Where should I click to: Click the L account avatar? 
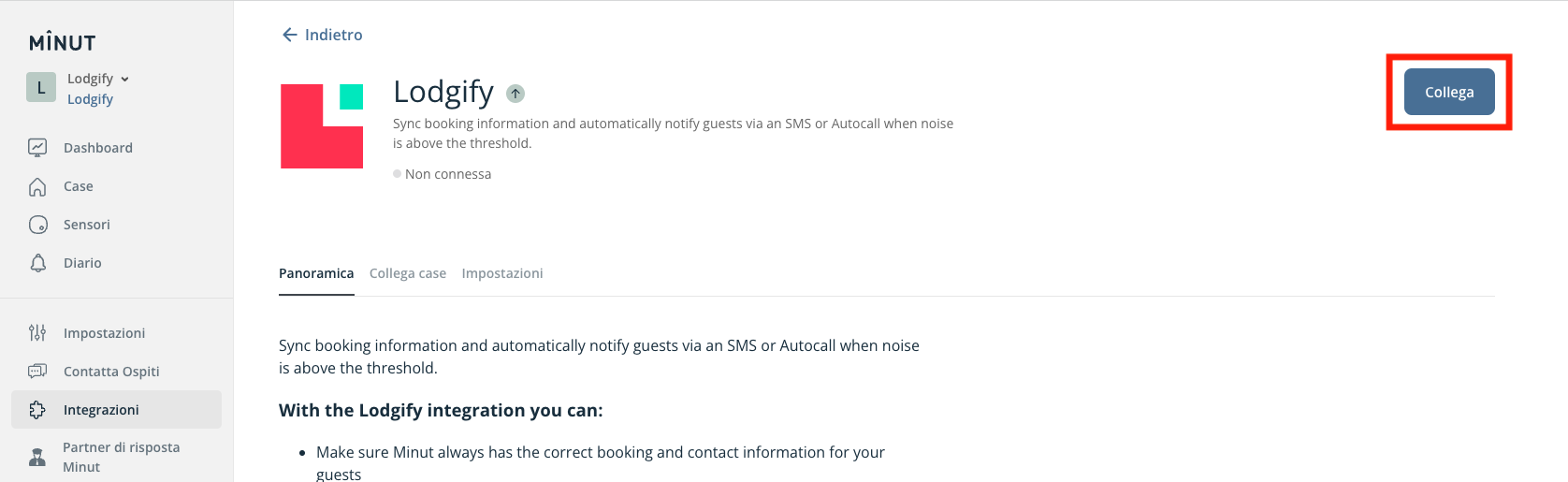tap(41, 87)
